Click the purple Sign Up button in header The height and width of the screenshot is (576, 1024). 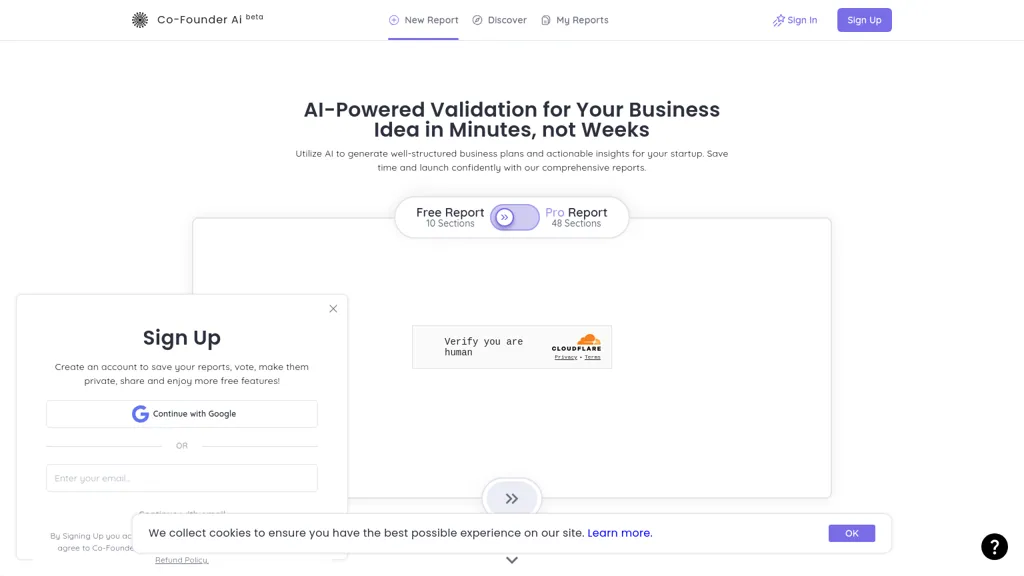864,20
